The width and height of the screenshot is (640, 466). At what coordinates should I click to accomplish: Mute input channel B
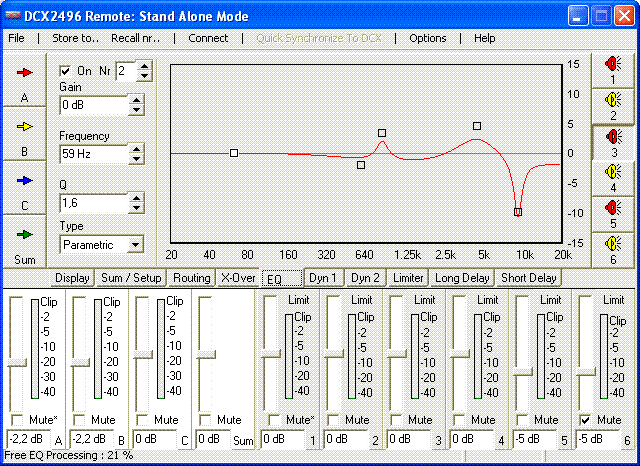click(x=79, y=420)
